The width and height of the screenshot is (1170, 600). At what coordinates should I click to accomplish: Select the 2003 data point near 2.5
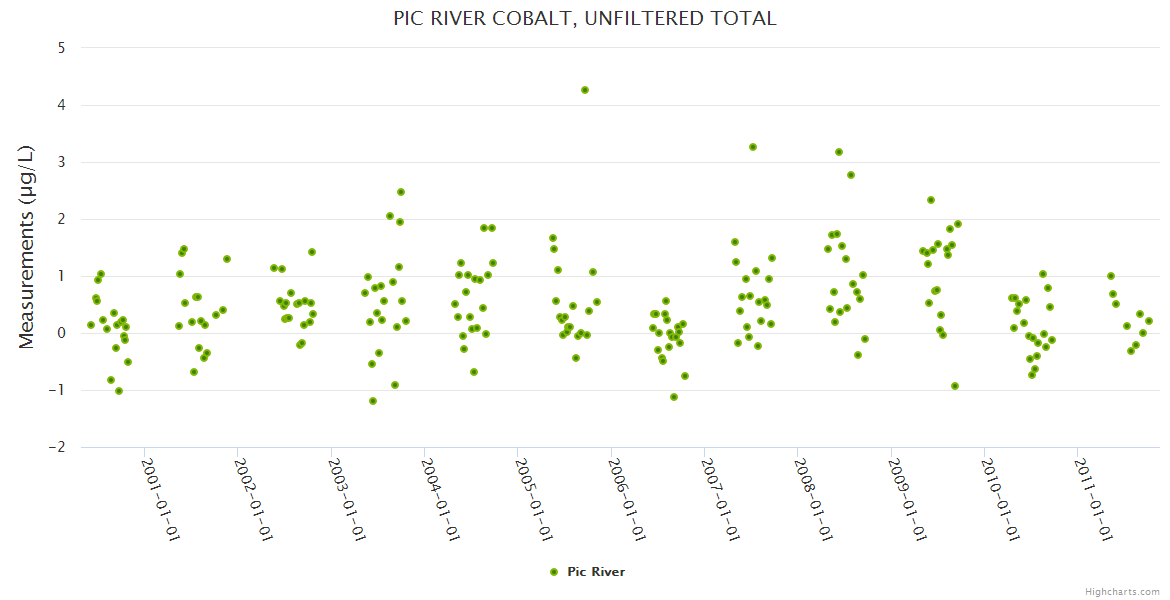click(401, 192)
